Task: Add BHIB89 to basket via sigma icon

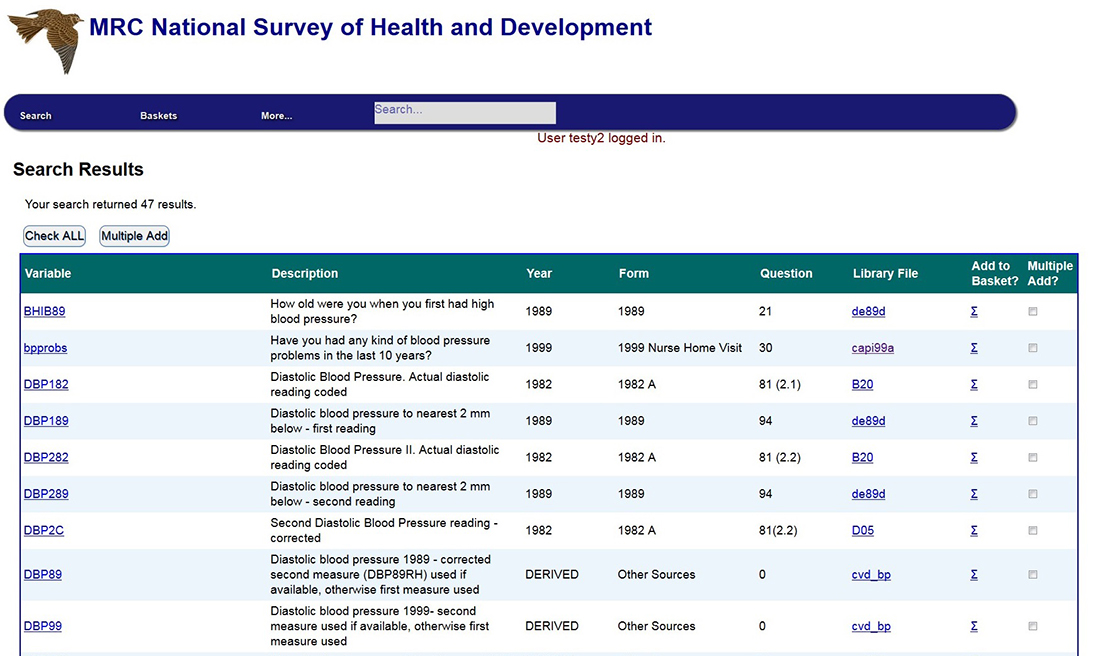Action: [974, 312]
